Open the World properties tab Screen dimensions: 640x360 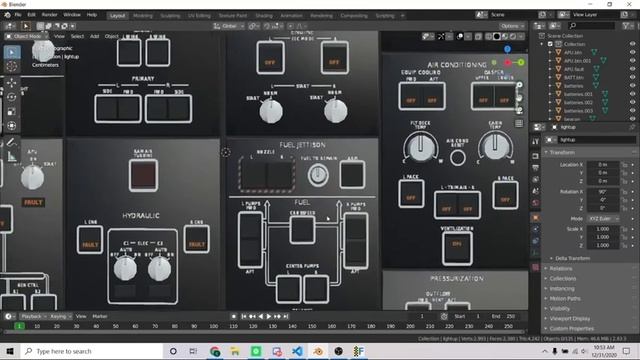(536, 203)
